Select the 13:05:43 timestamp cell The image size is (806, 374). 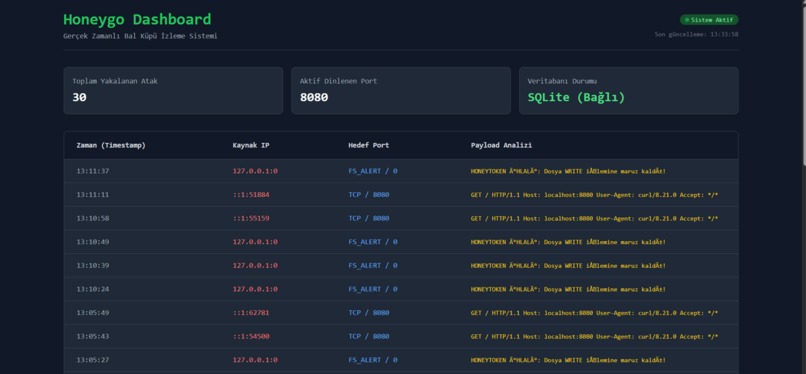(x=93, y=336)
